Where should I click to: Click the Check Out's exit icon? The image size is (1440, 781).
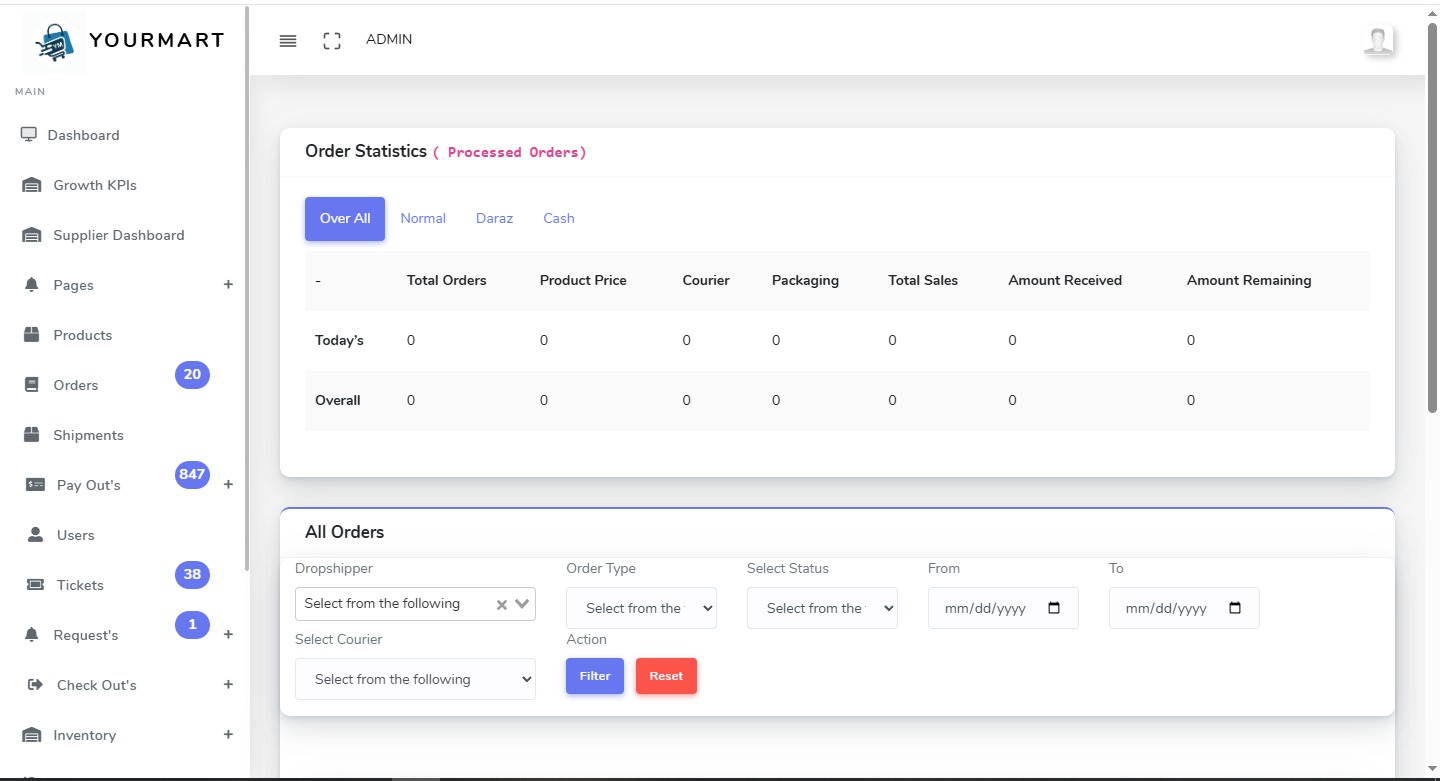(x=35, y=685)
